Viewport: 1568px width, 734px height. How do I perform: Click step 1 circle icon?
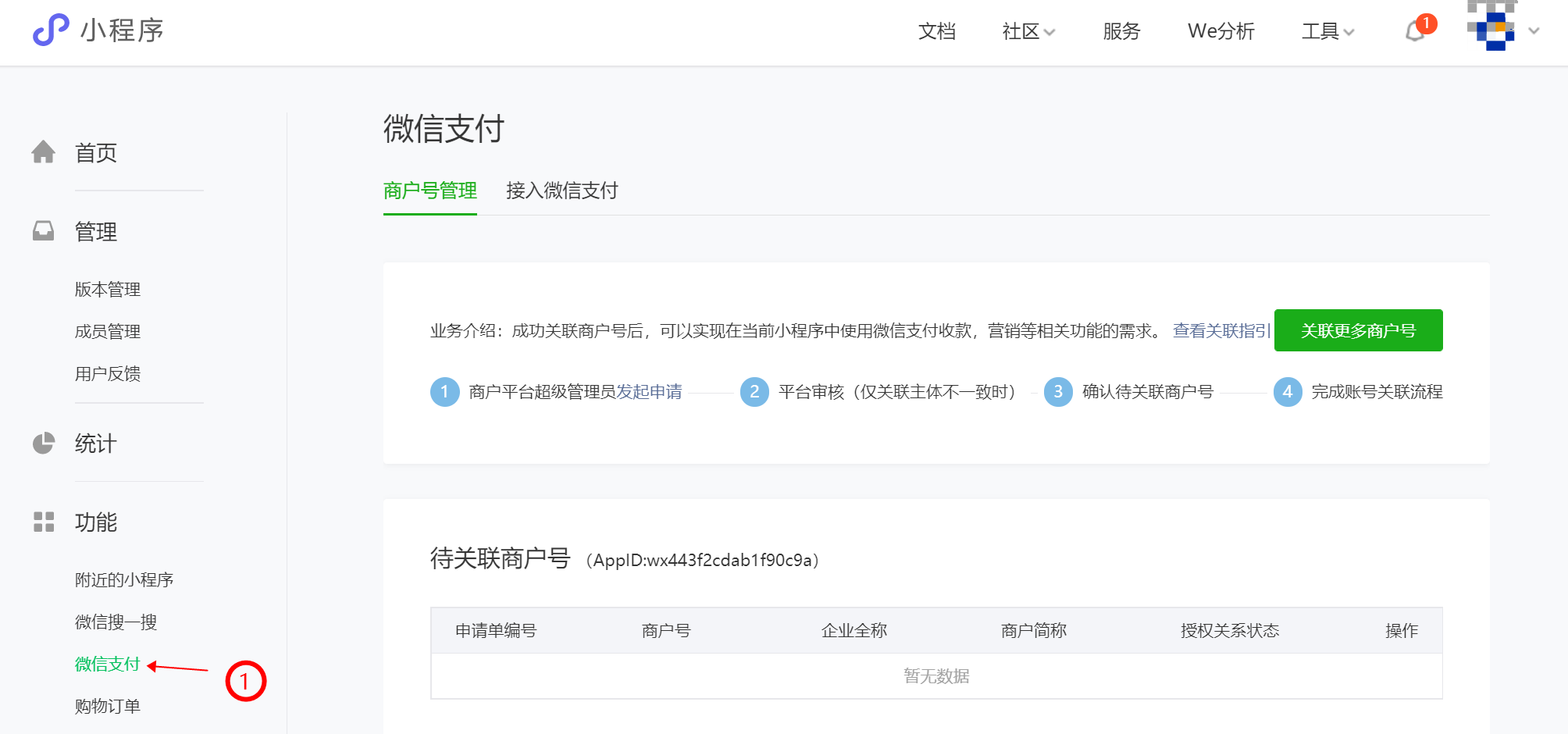(444, 391)
